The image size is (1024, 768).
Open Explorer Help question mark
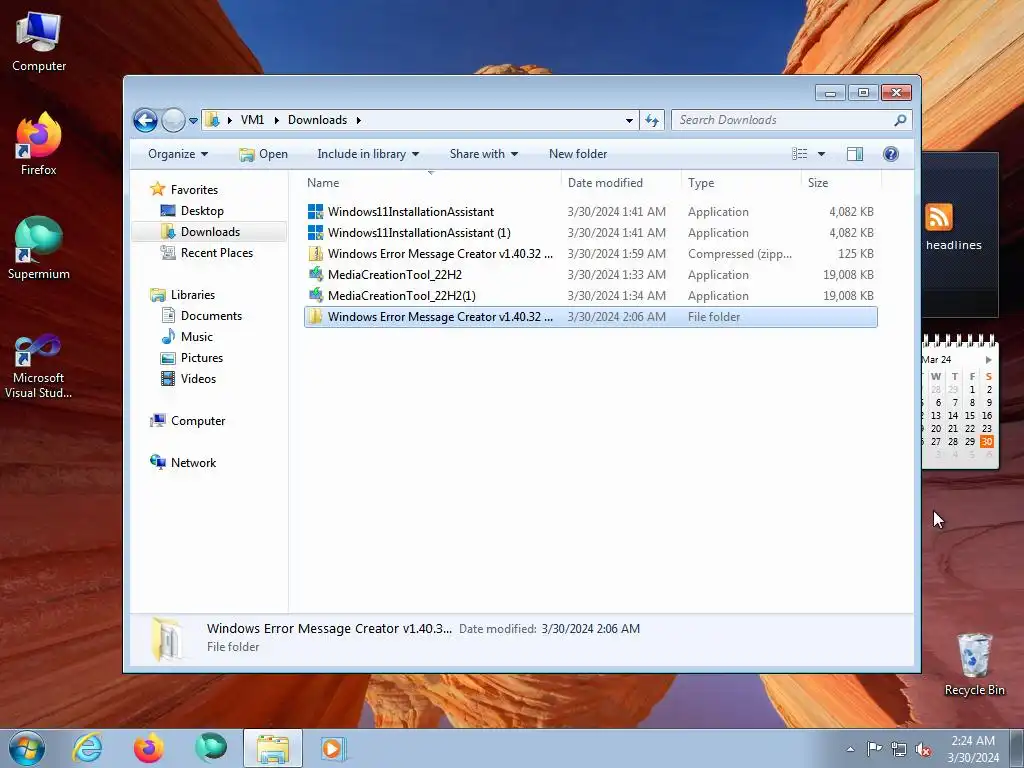(891, 154)
